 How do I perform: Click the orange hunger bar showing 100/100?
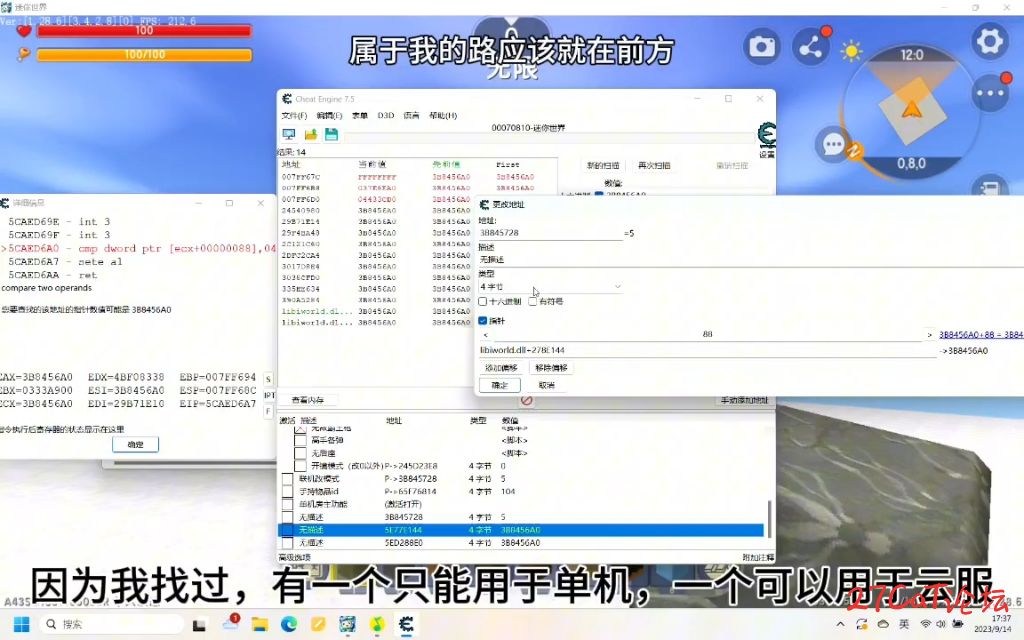click(144, 55)
